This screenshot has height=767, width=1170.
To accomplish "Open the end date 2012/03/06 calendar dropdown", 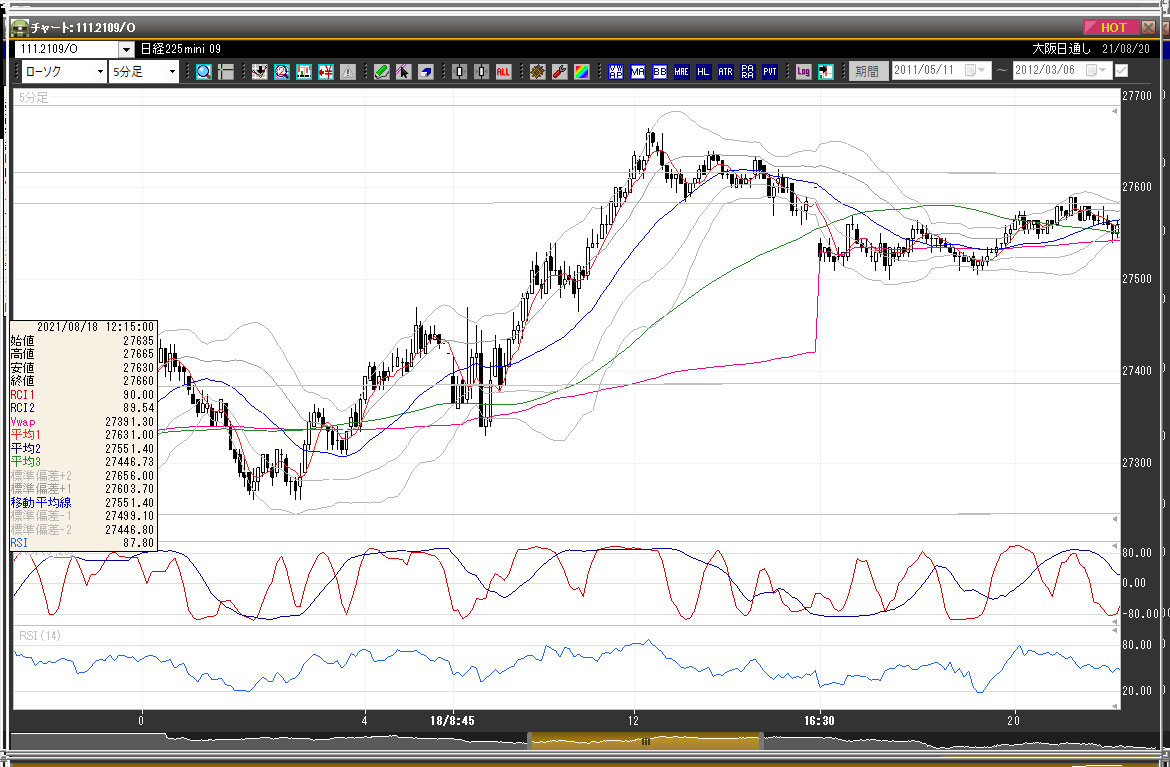I will pos(1095,70).
